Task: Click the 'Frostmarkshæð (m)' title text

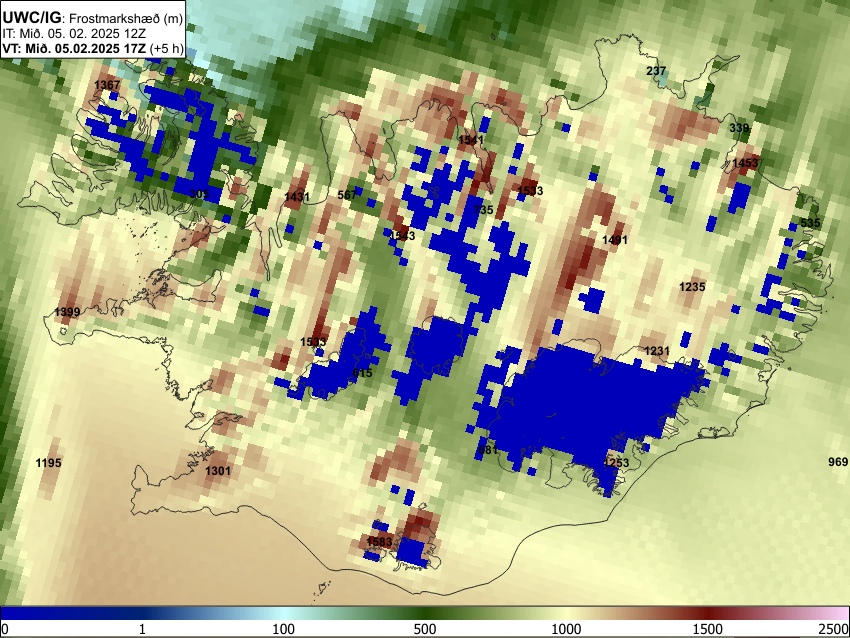Action: click(127, 18)
